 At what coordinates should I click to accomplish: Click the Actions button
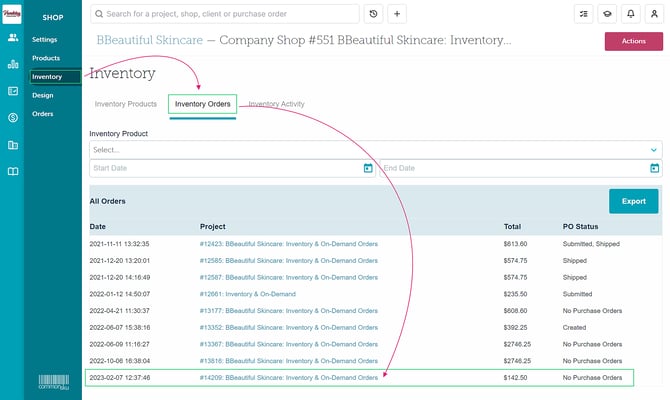(x=634, y=41)
